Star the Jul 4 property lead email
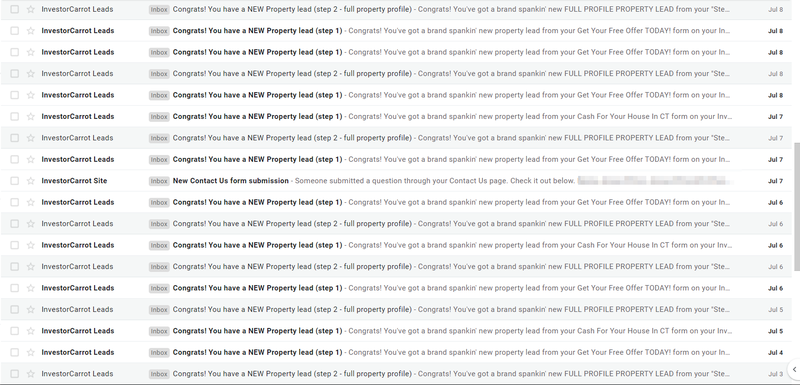800x385 pixels. coord(31,352)
